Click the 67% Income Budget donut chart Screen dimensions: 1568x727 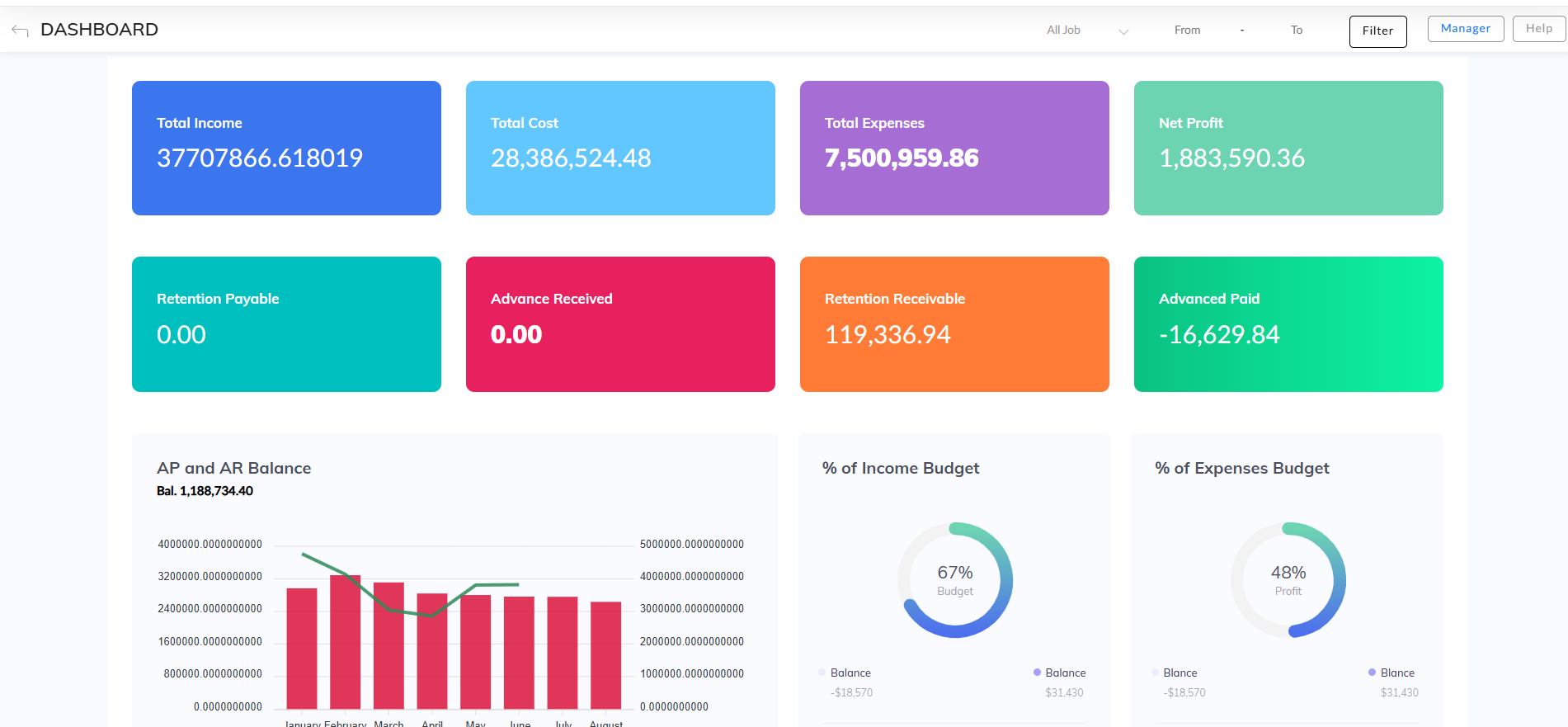[x=955, y=580]
